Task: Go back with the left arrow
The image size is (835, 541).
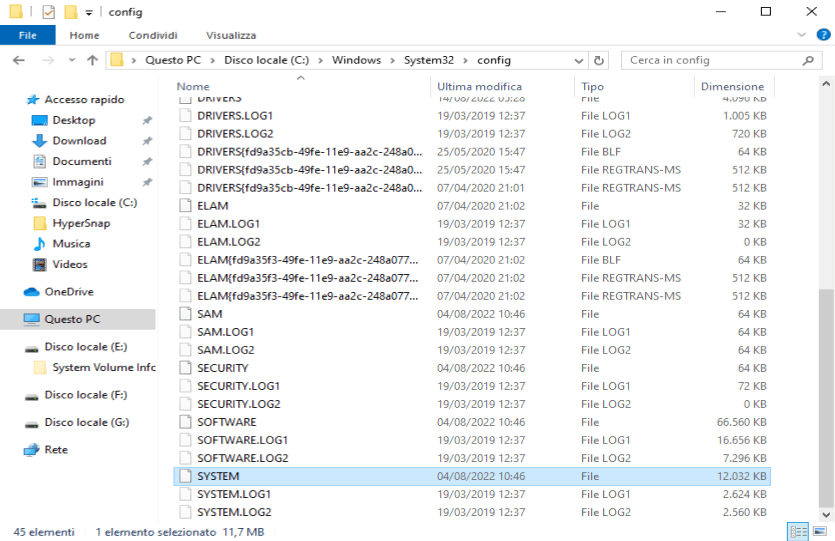Action: [x=19, y=60]
